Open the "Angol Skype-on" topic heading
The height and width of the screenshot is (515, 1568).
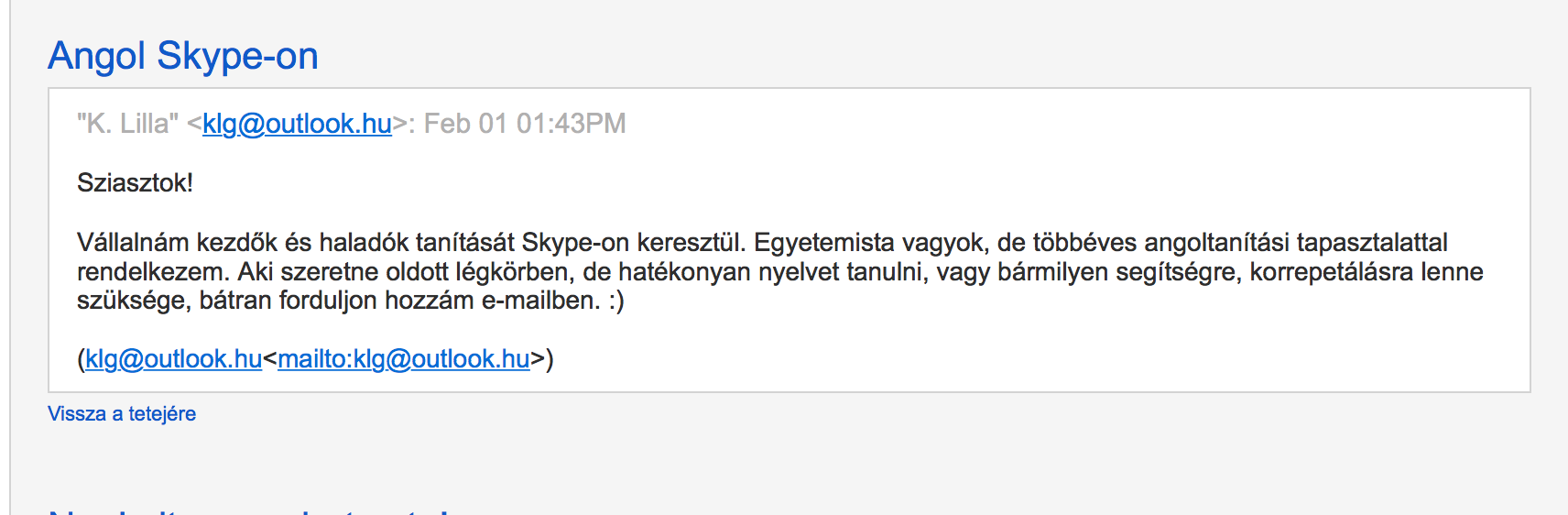pyautogui.click(x=183, y=56)
